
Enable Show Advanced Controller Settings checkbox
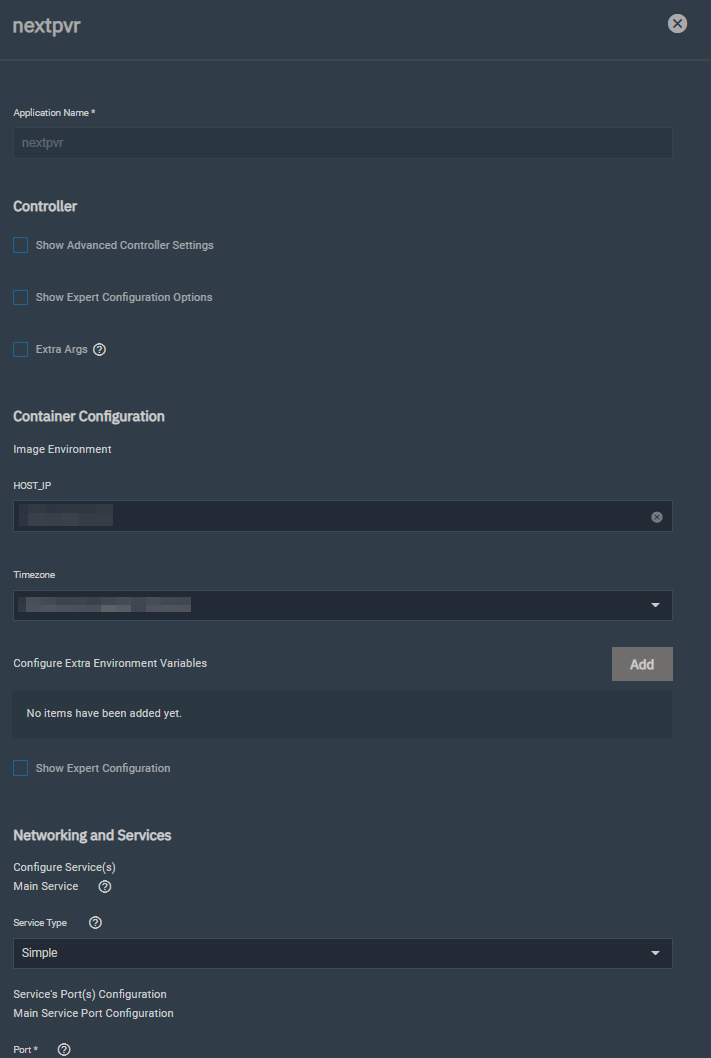coord(21,245)
